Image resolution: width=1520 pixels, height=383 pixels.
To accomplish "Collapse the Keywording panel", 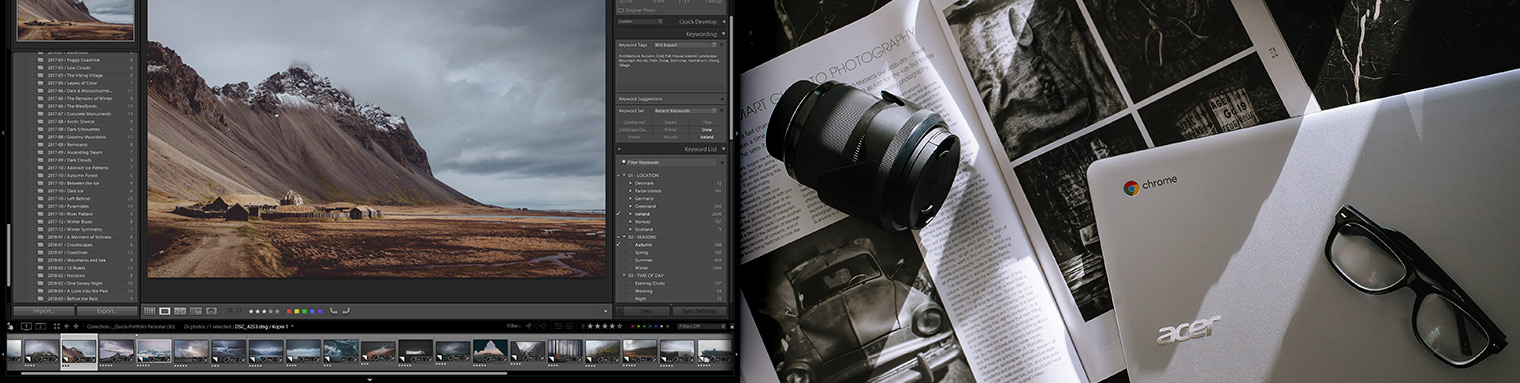I will (724, 34).
